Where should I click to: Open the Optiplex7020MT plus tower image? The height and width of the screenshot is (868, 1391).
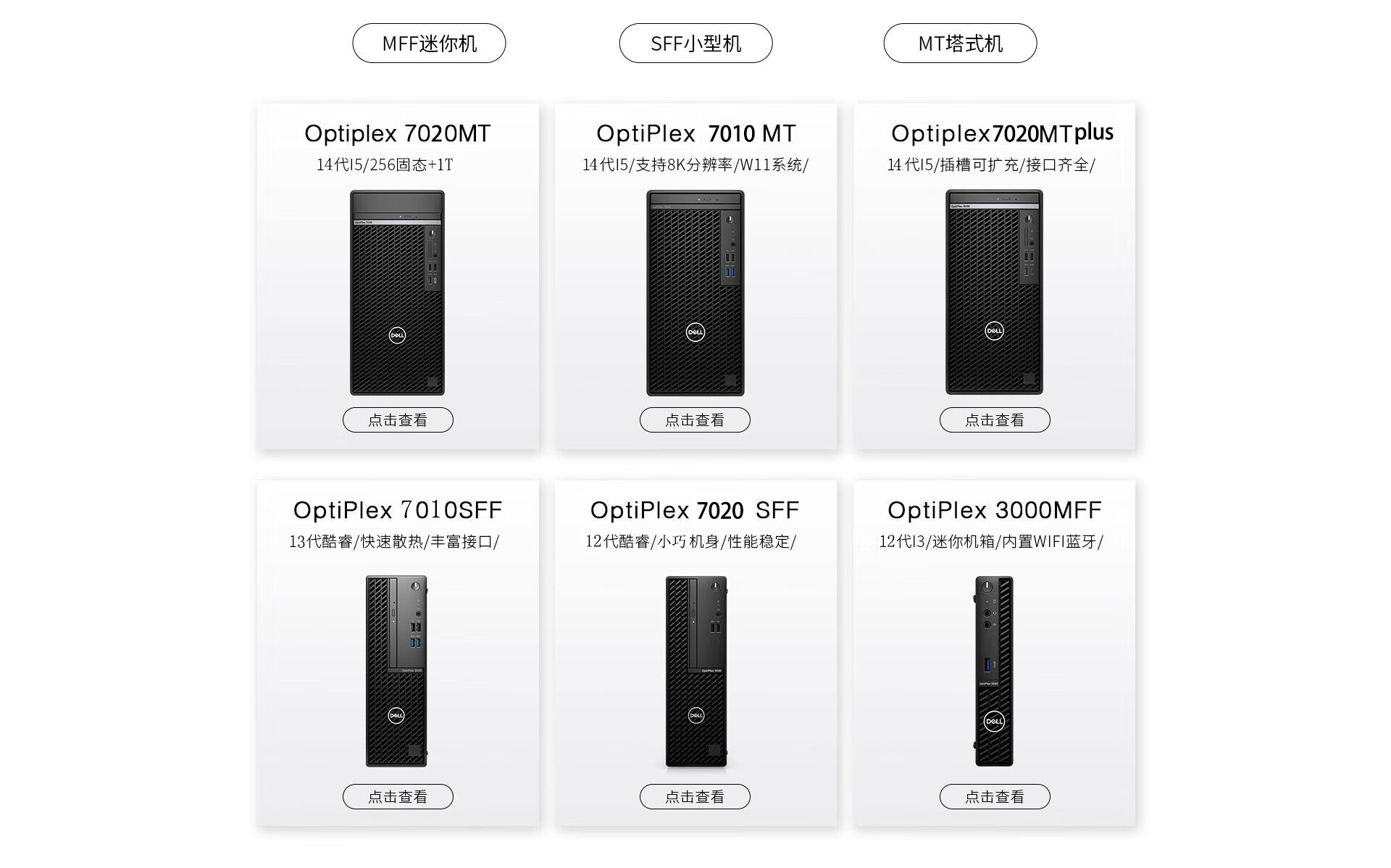click(994, 292)
